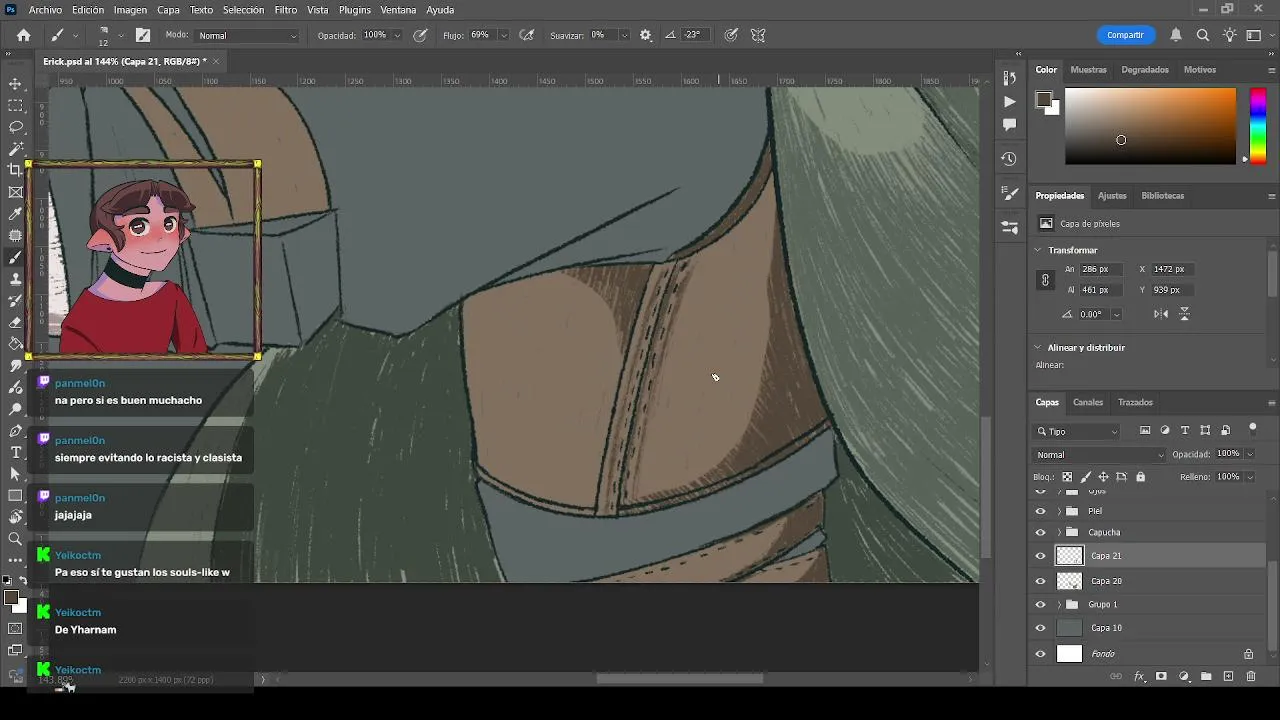Open the Flujo dropdown arrow

(x=502, y=35)
